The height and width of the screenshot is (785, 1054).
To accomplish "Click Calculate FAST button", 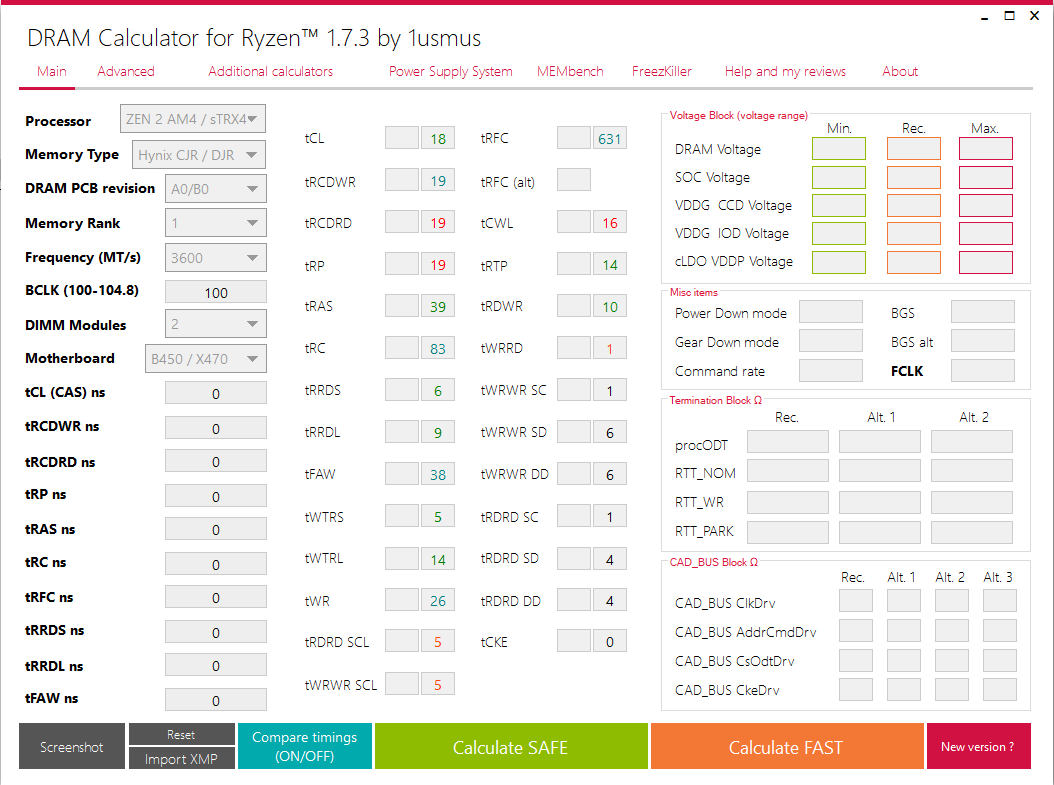I will [x=786, y=747].
